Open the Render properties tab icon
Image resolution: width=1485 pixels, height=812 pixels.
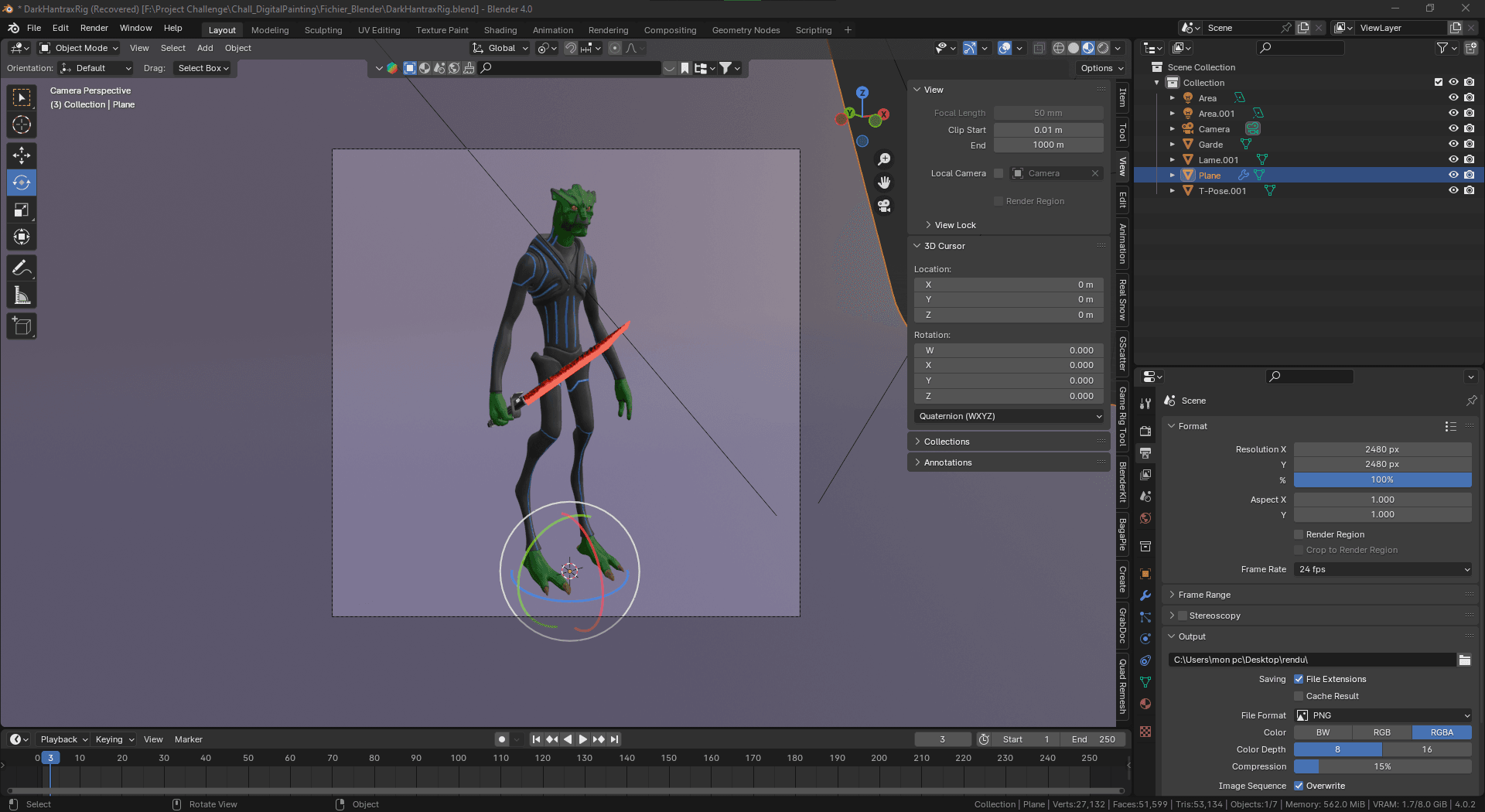(1145, 431)
